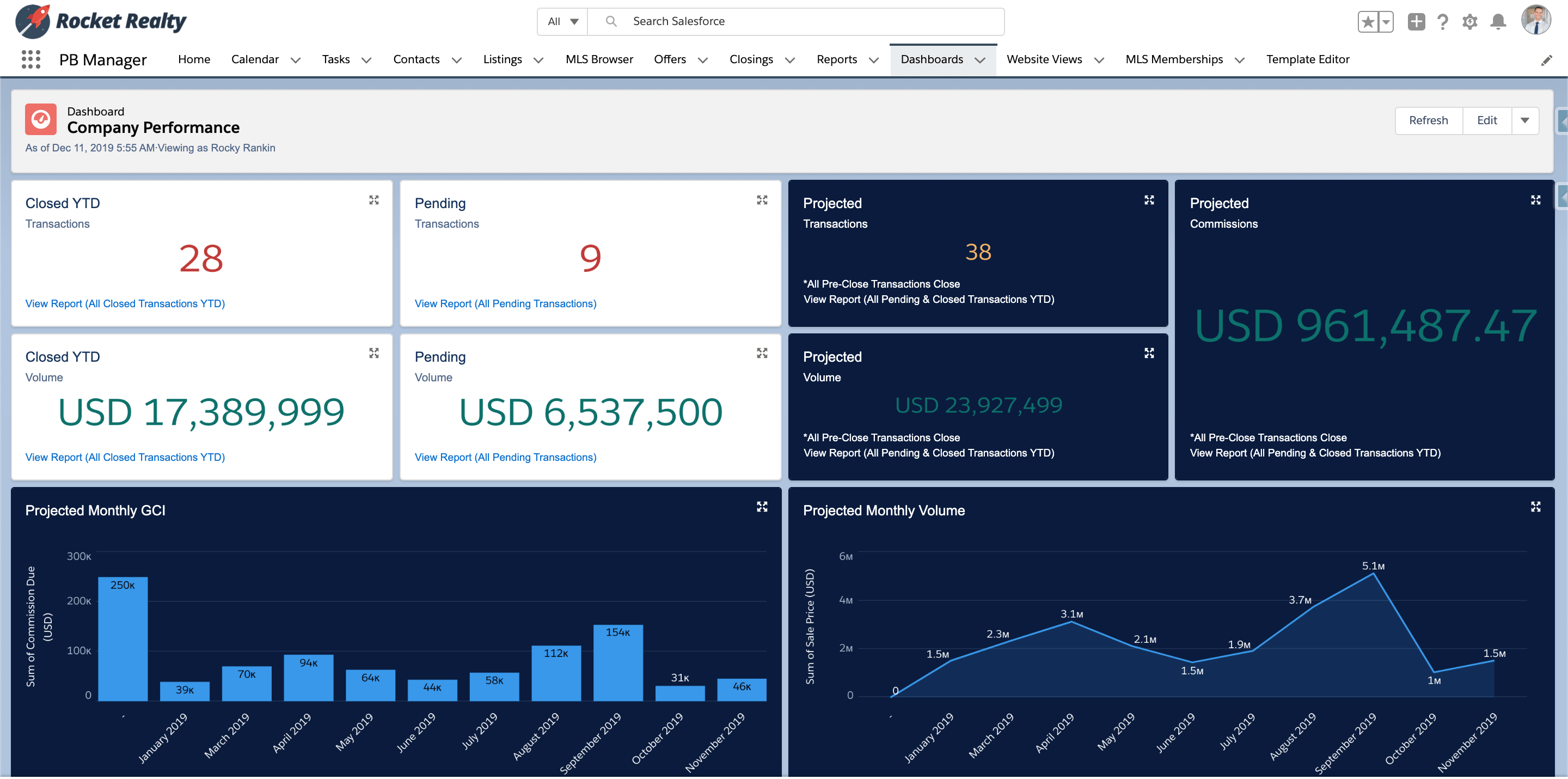Expand the Projected Monthly GCI chart
Viewport: 1568px width, 779px height.
pos(762,506)
